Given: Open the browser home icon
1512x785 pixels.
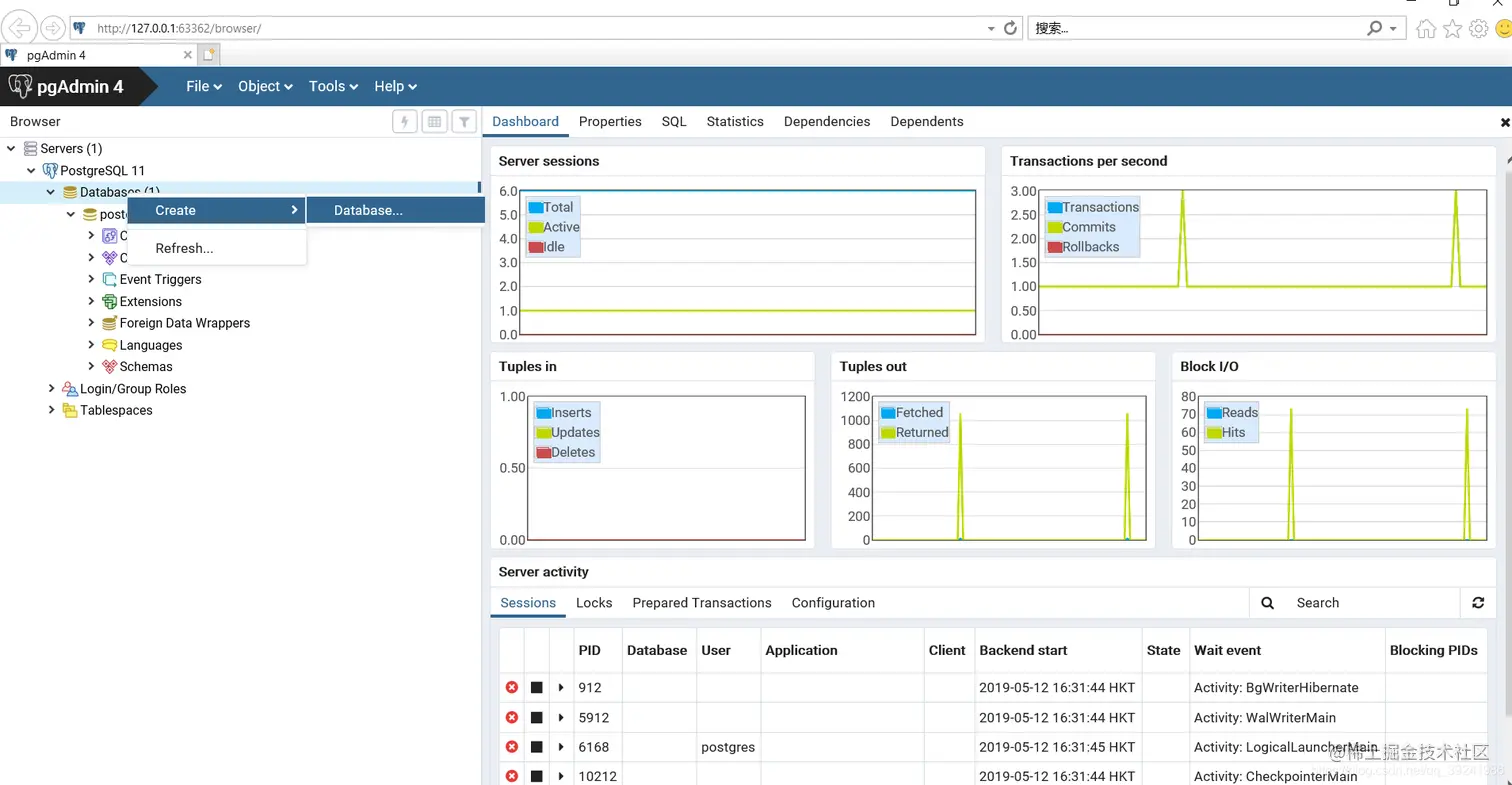Looking at the screenshot, I should [x=1427, y=29].
